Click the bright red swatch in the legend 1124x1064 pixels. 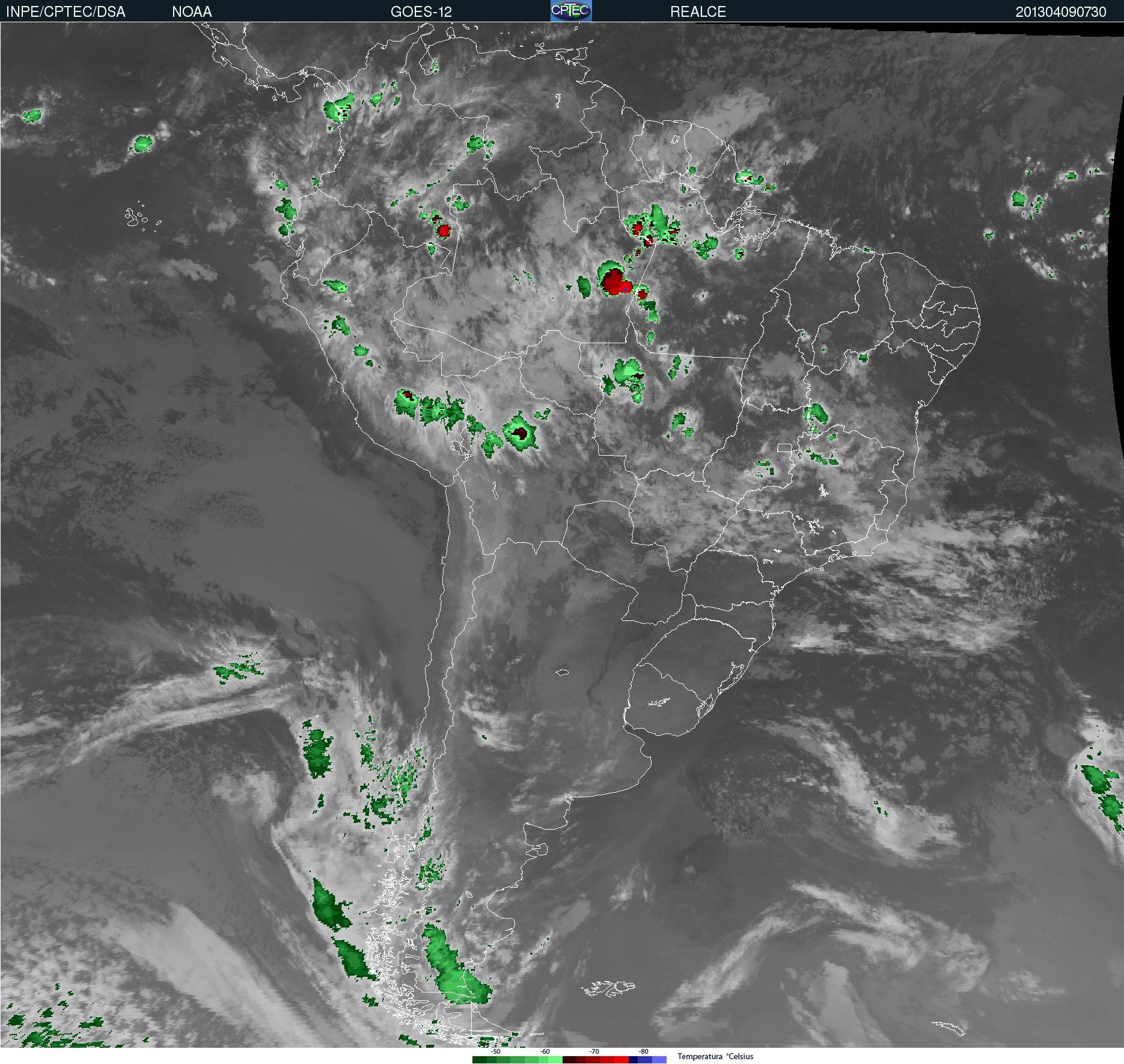click(622, 1060)
